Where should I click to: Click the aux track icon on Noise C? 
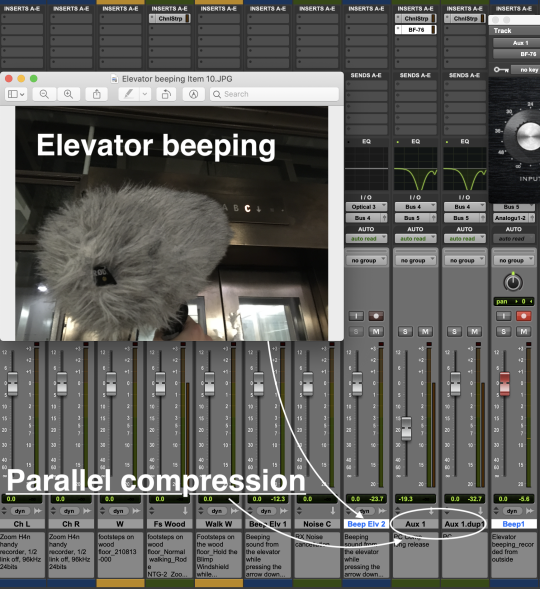[x=333, y=511]
